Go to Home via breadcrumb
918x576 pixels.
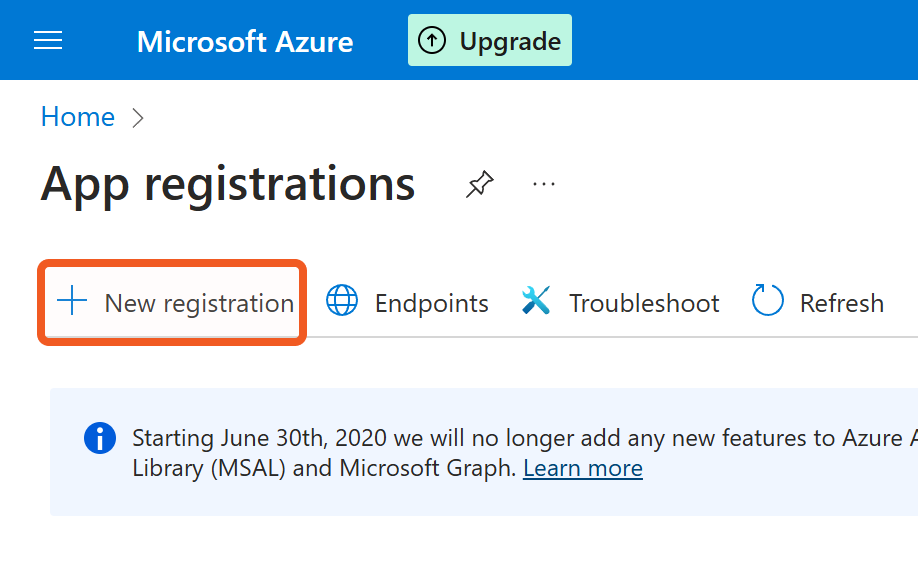tap(77, 117)
